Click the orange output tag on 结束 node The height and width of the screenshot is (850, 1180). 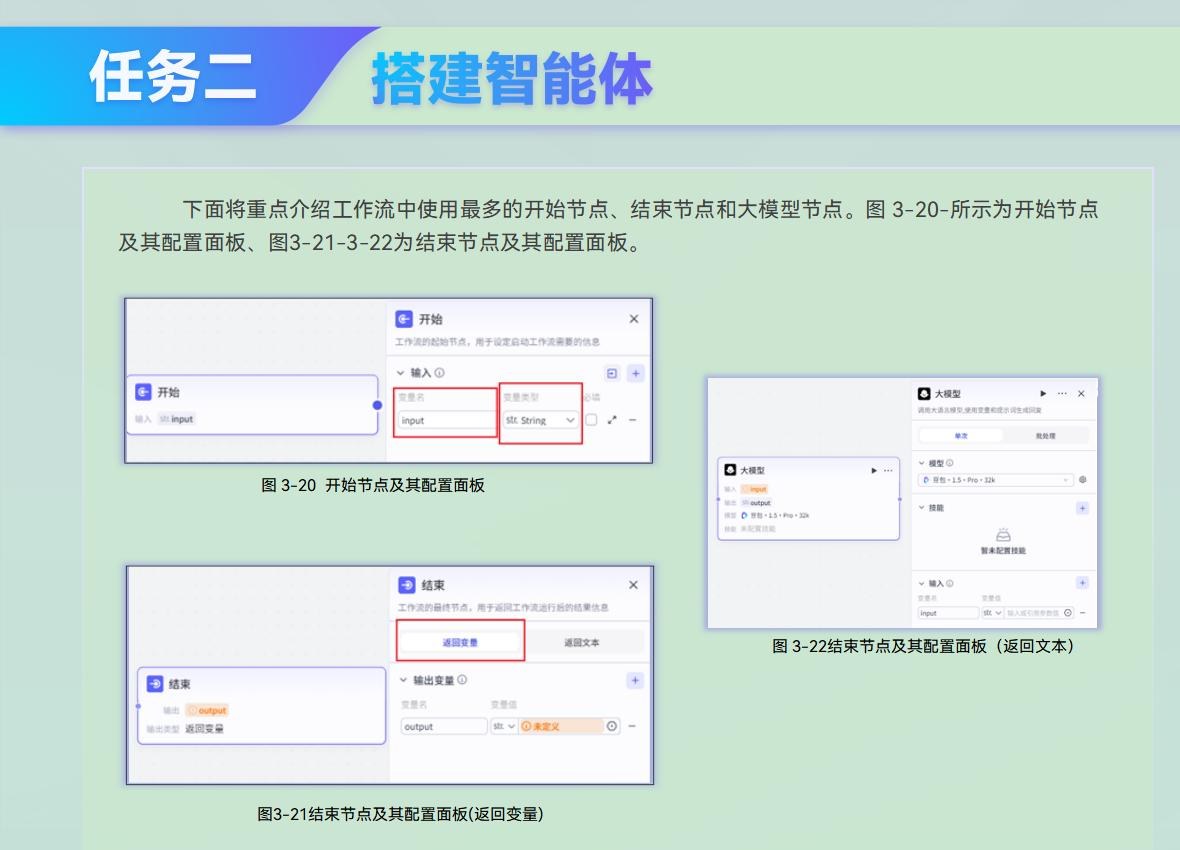[207, 710]
